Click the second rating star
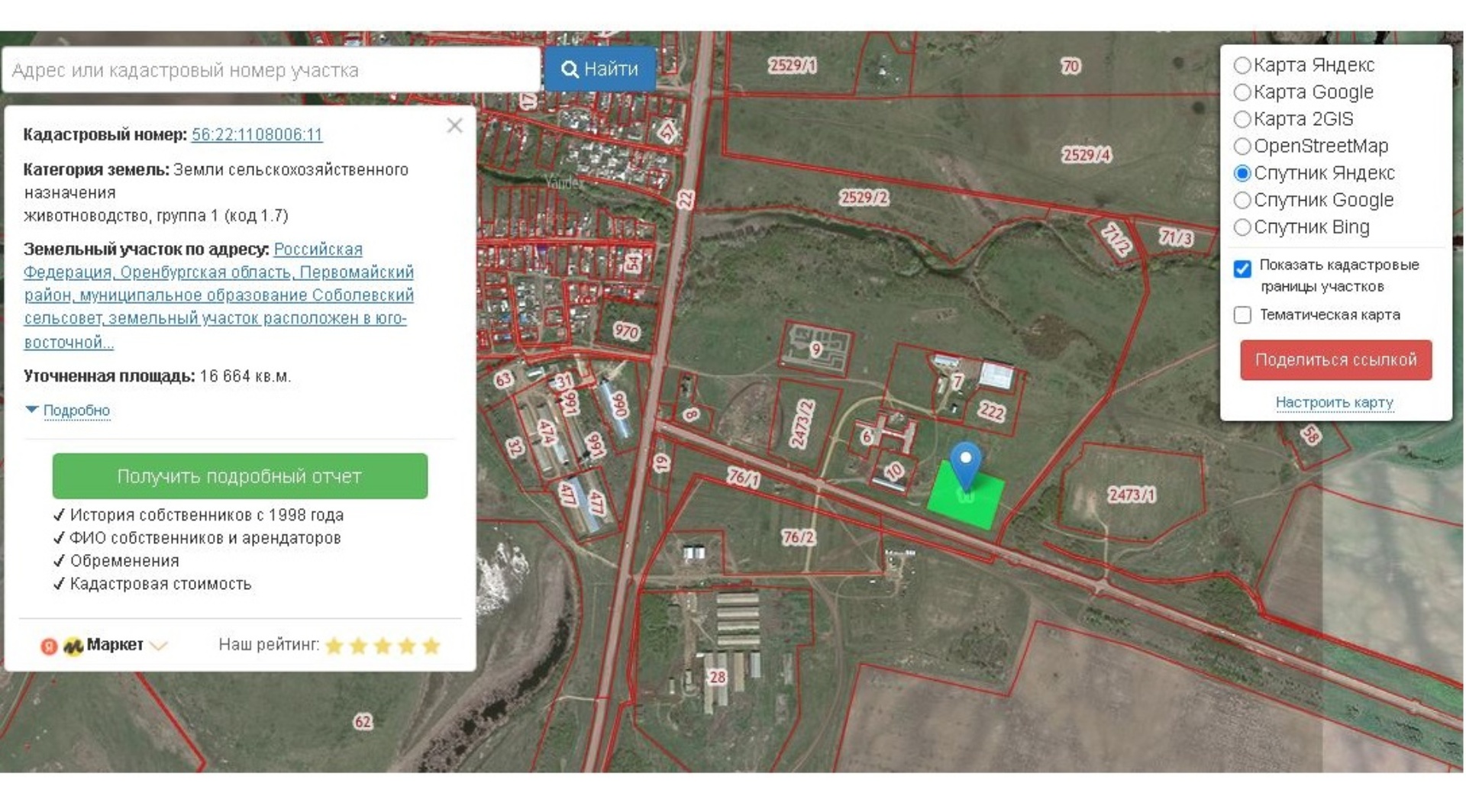 point(358,646)
